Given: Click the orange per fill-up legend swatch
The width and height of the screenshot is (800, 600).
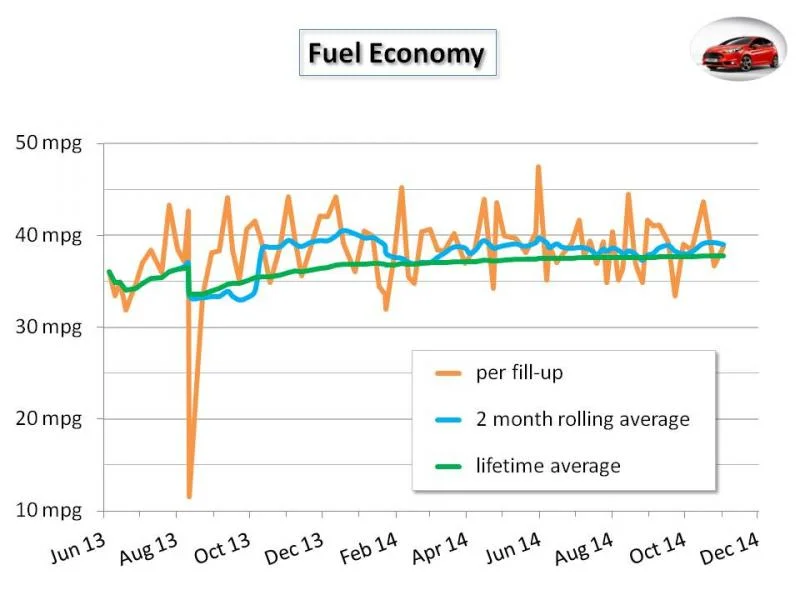Looking at the screenshot, I should click(448, 373).
